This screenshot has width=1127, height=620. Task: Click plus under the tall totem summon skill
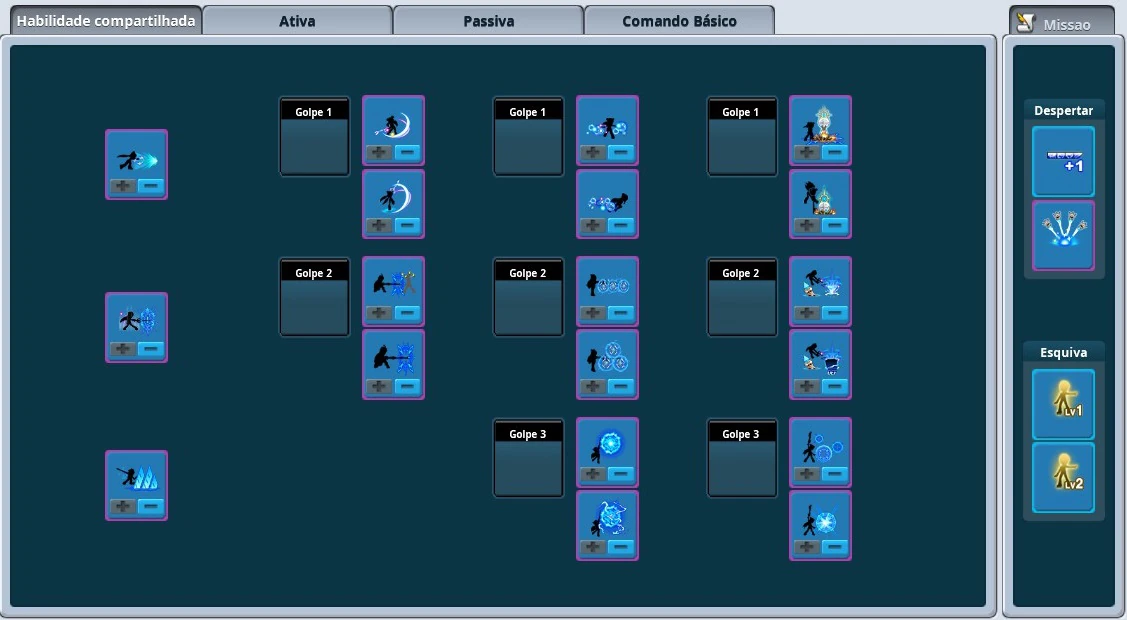point(807,152)
